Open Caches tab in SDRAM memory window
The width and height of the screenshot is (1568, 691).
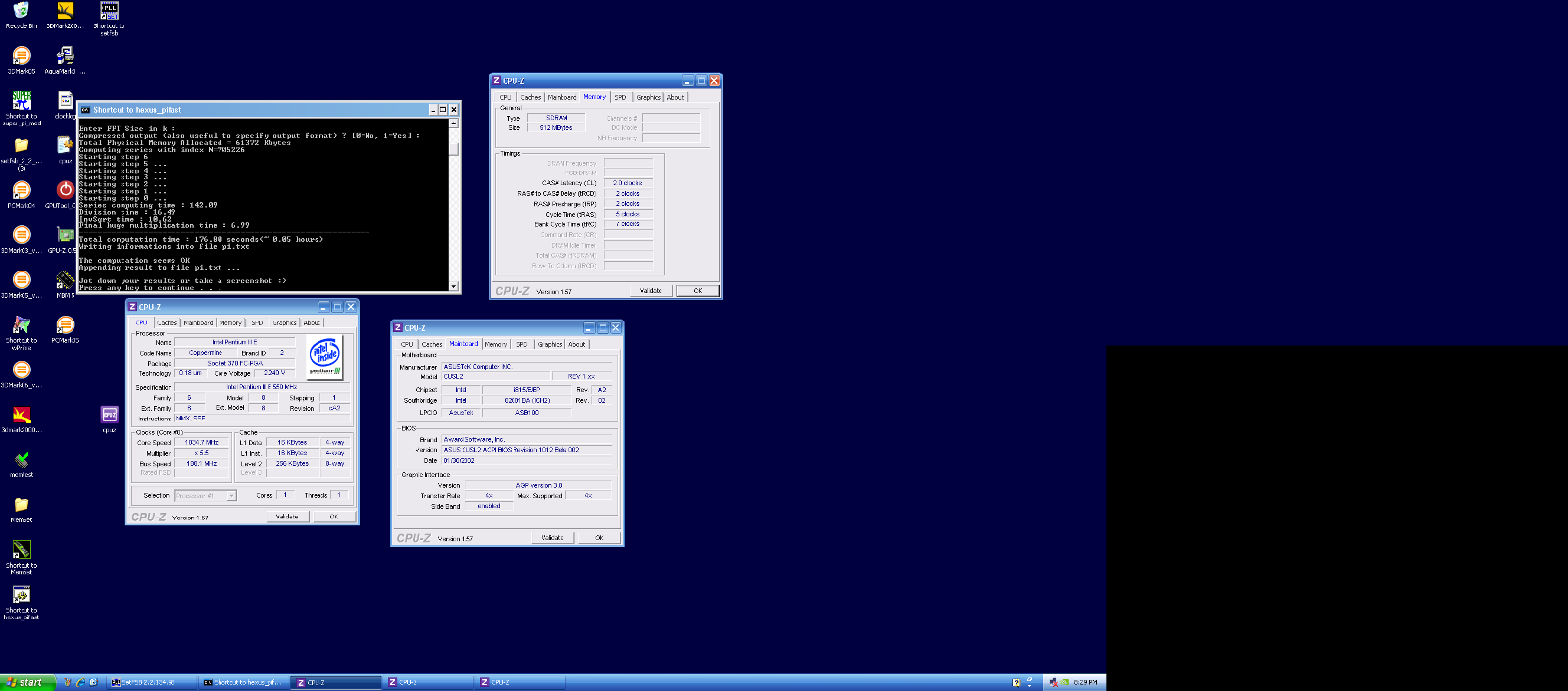pyautogui.click(x=531, y=97)
